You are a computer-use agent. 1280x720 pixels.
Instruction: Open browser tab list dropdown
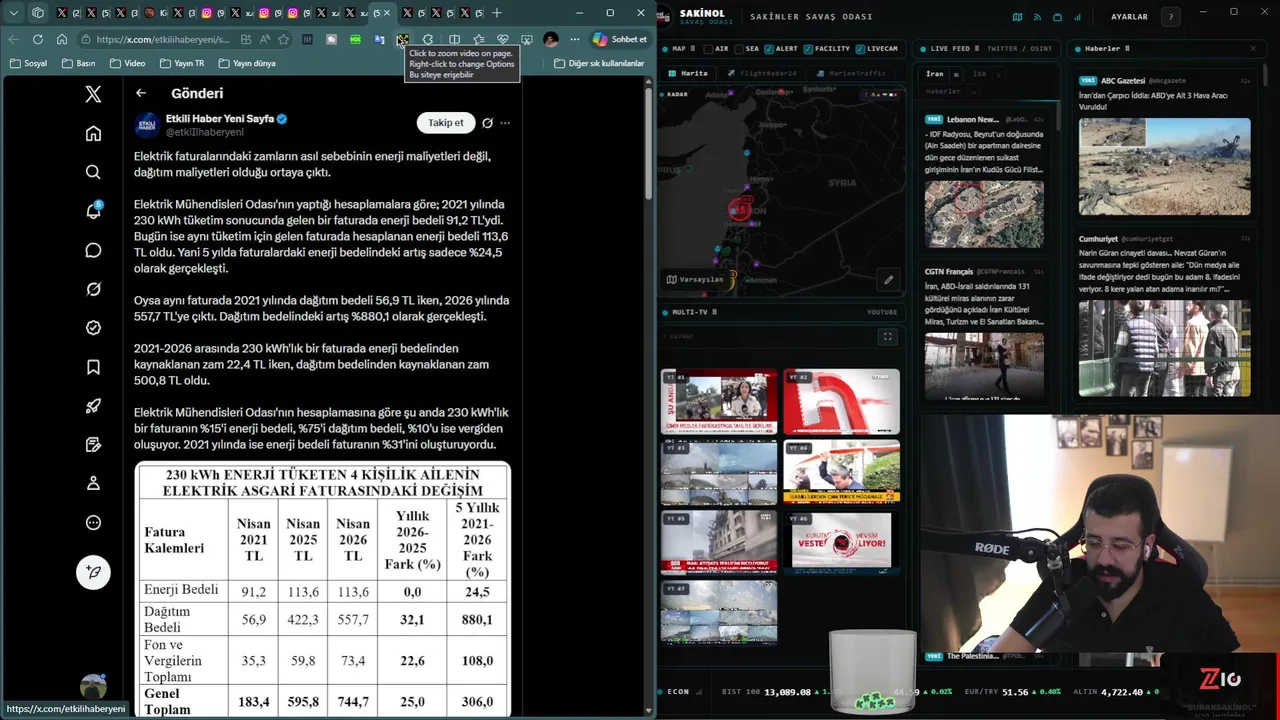13,13
